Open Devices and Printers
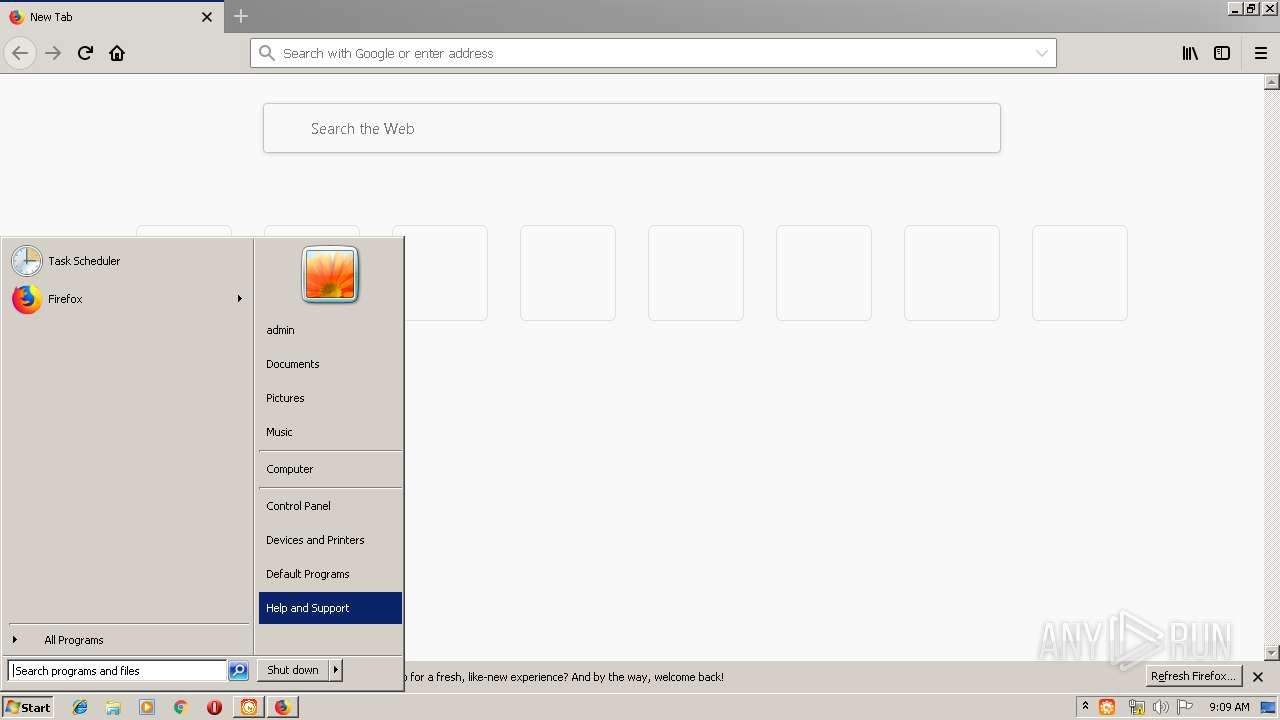This screenshot has height=720, width=1280. (330, 540)
